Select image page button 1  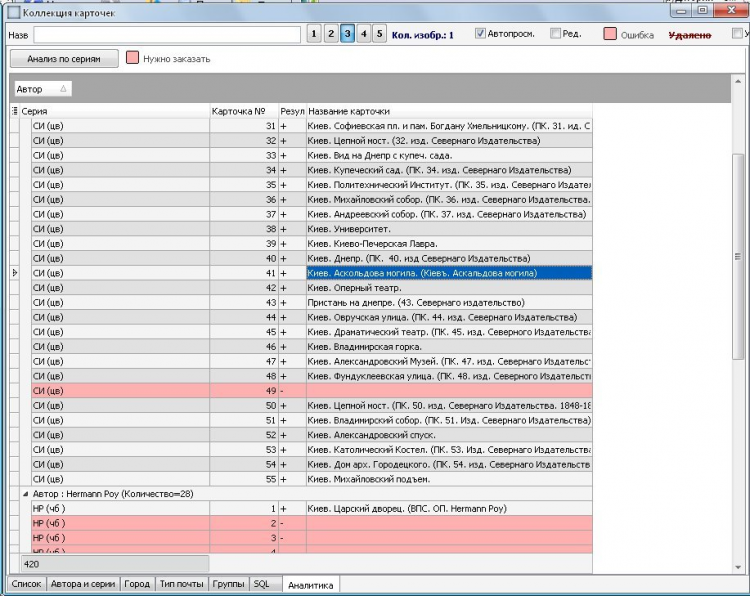(x=314, y=34)
